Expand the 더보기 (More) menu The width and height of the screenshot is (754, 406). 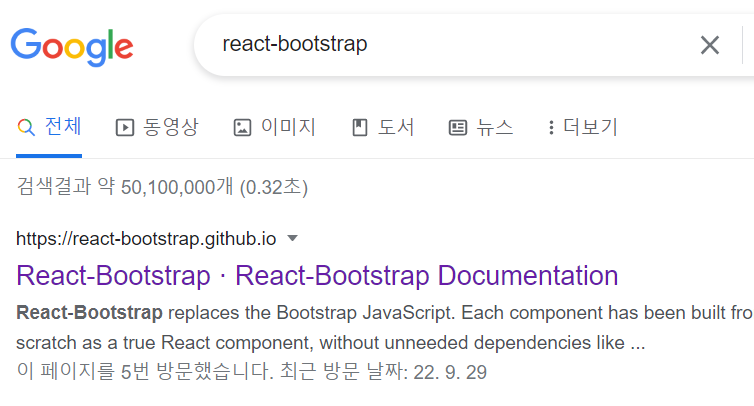583,127
